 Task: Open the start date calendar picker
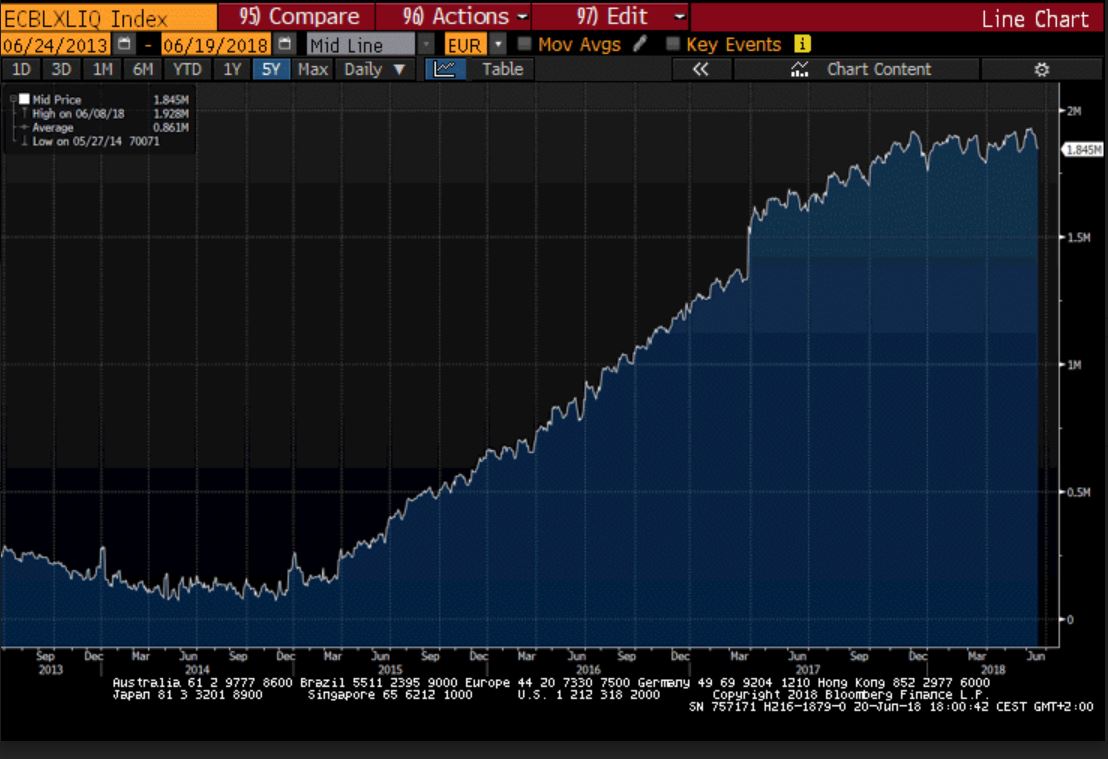click(x=124, y=45)
